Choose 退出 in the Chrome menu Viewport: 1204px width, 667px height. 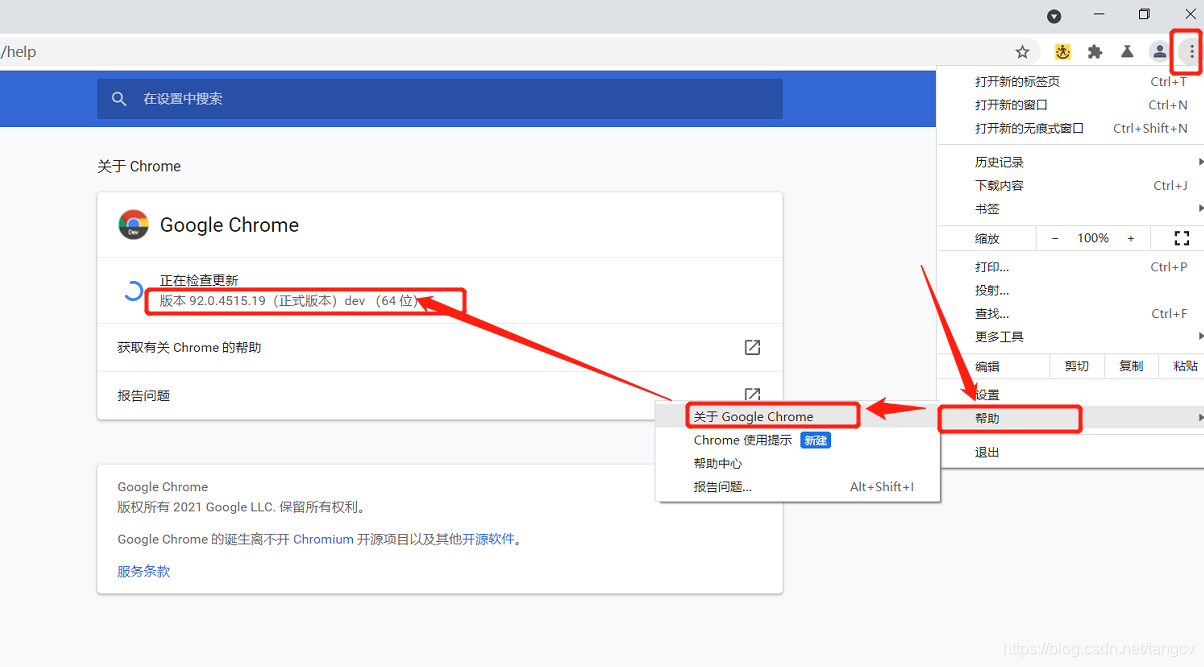pos(1070,452)
